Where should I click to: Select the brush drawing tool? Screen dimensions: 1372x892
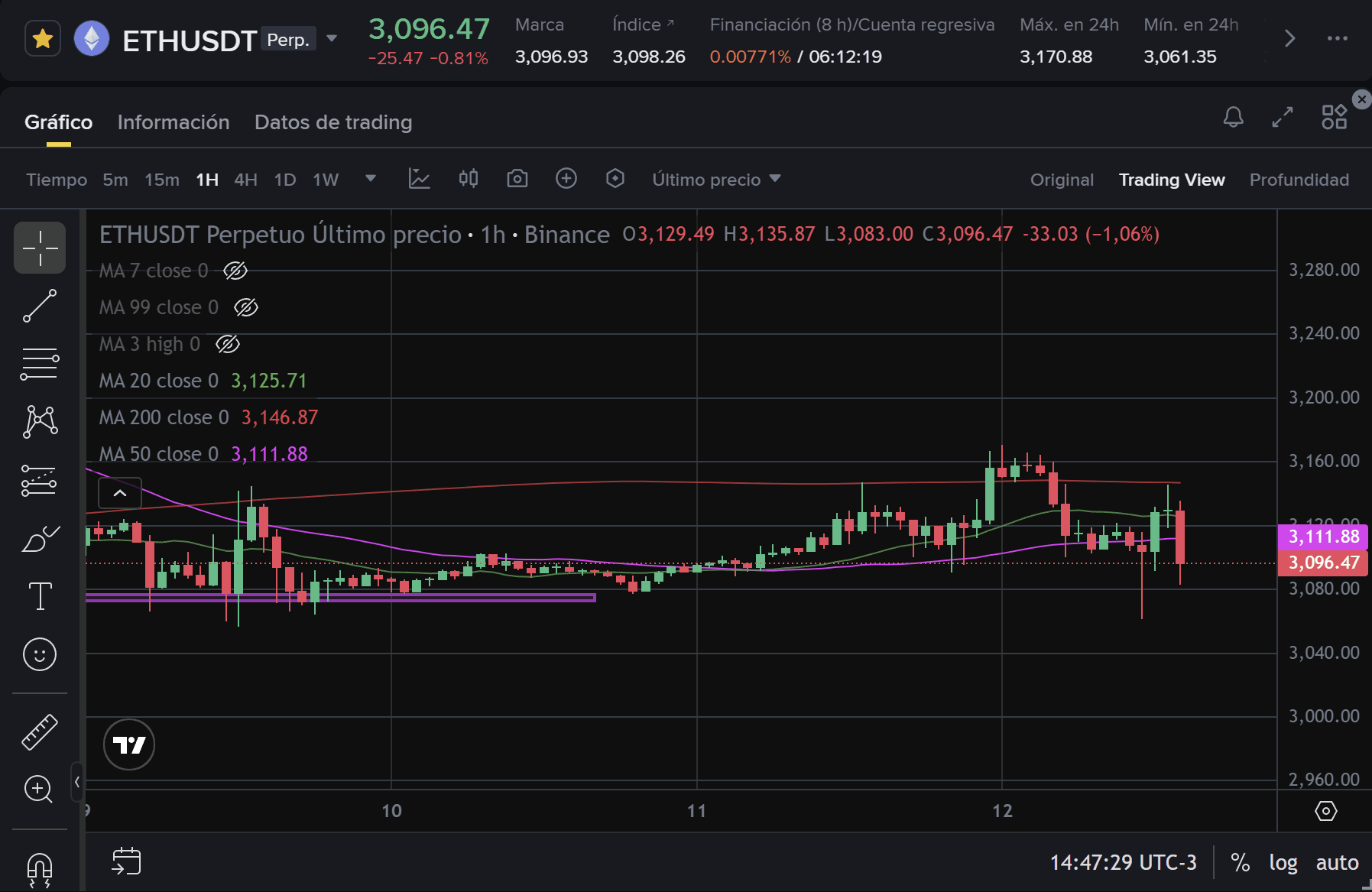click(x=40, y=538)
